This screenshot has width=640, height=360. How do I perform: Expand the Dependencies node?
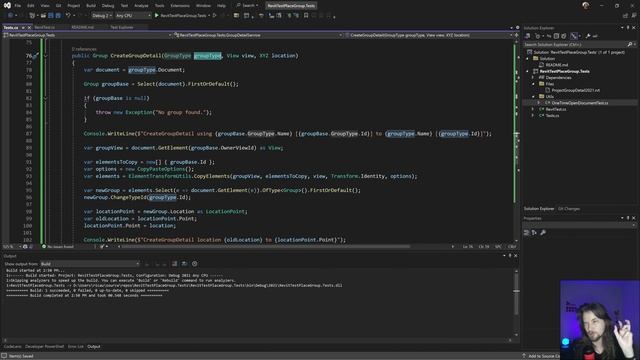(533, 78)
